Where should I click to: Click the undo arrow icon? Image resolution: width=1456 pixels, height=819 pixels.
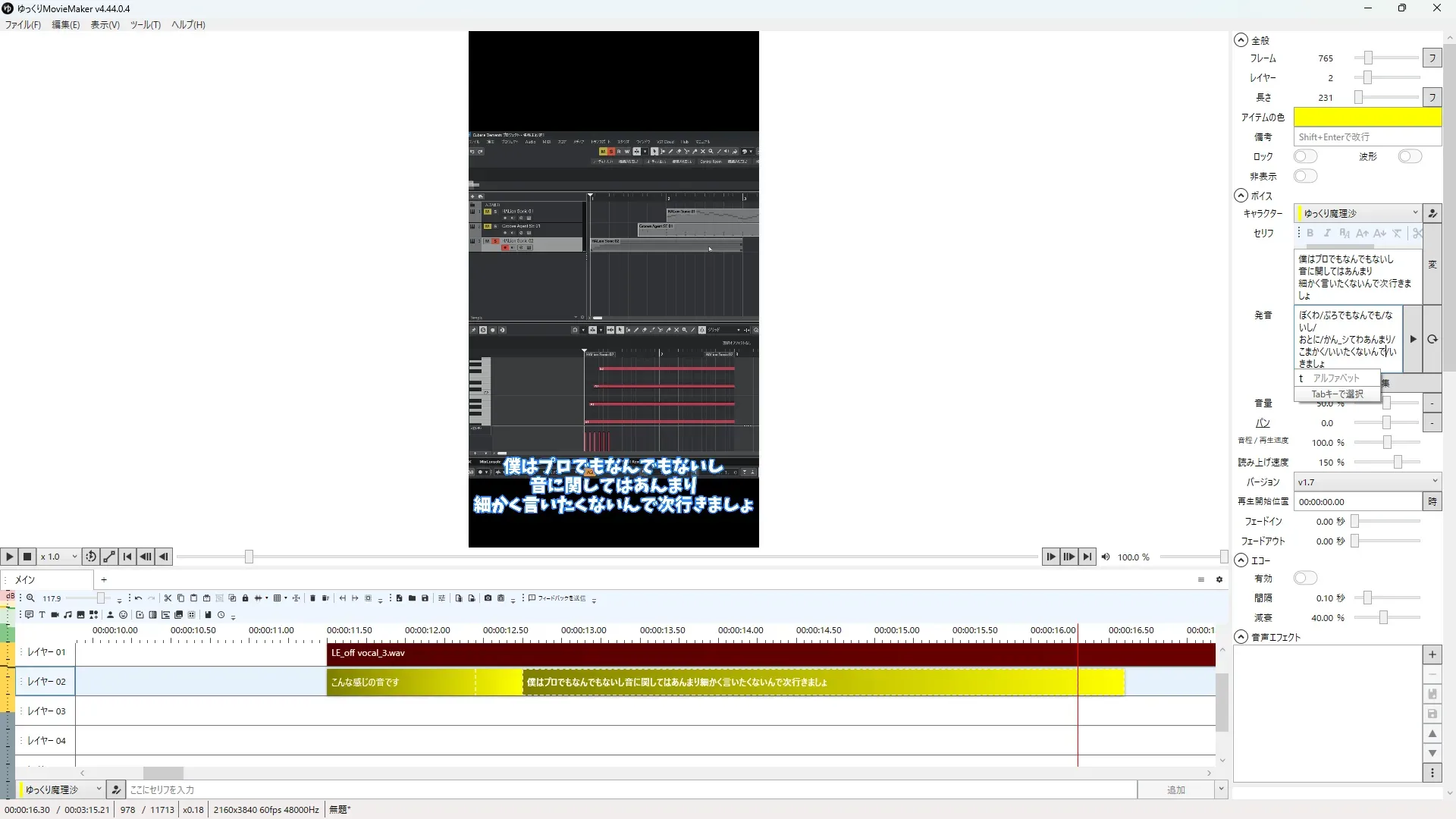point(138,598)
